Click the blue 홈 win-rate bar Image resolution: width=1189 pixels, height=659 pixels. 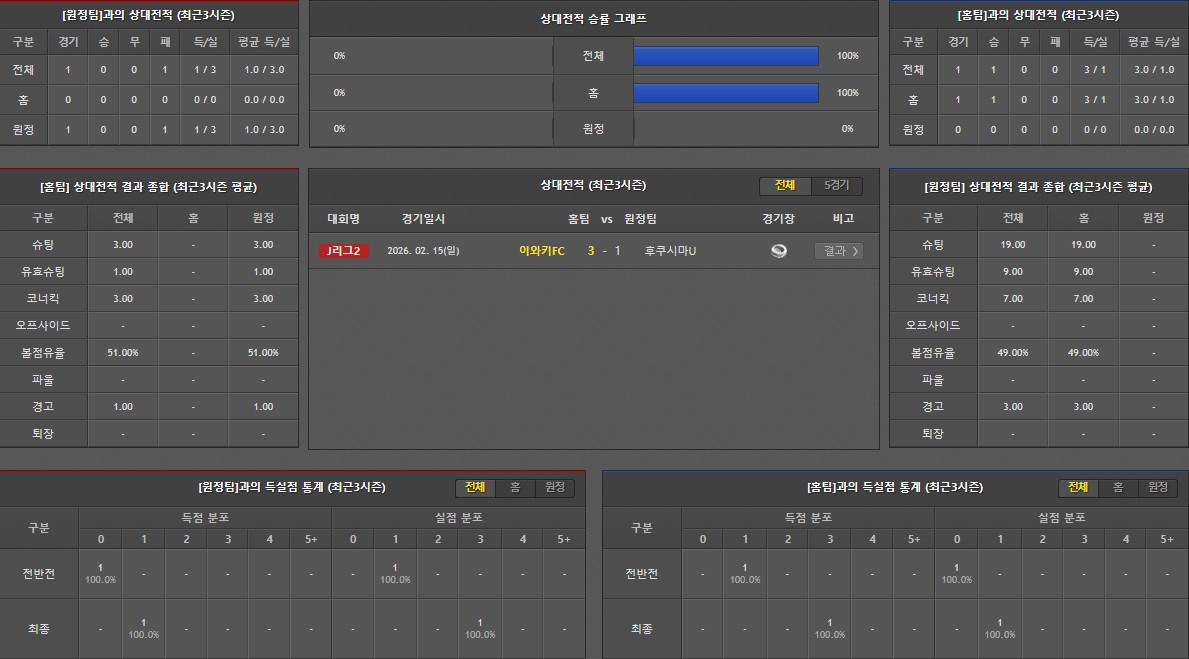726,93
